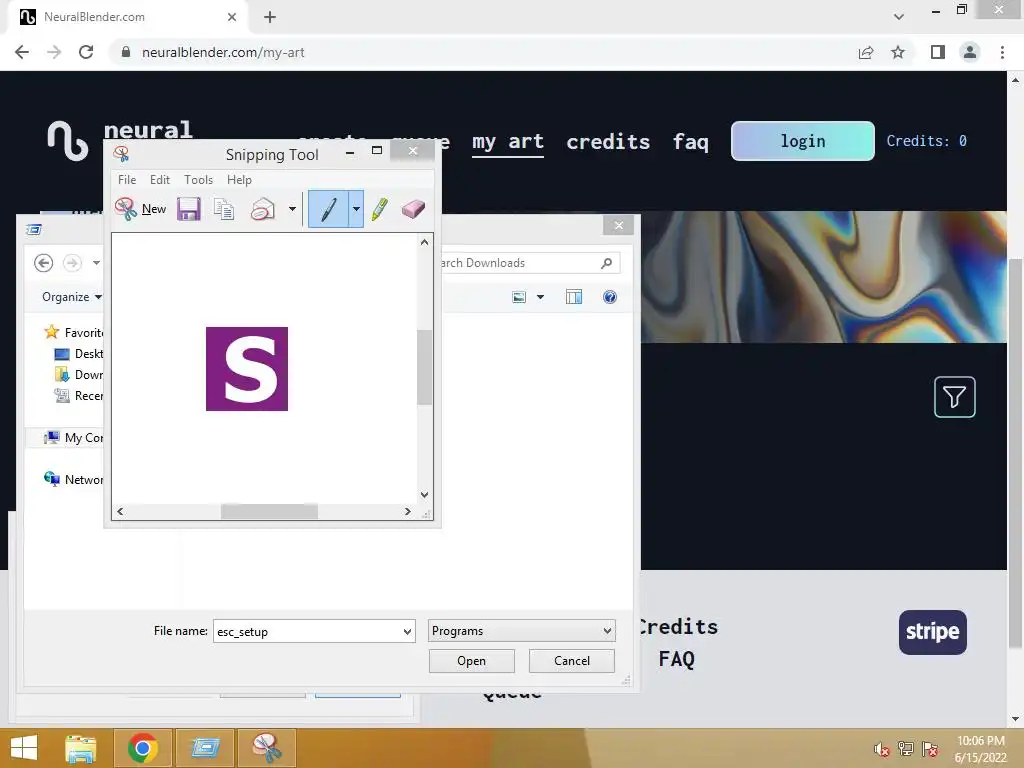Screen dimensions: 1024x768
Task: Open the Chrome three-dot menu
Action: (x=1002, y=52)
